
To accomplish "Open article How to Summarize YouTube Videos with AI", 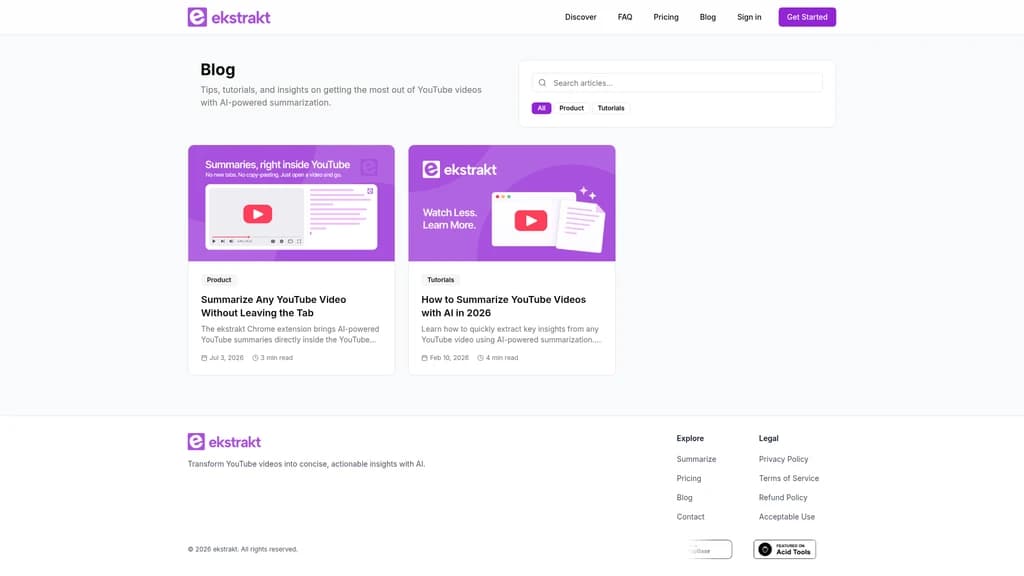I will pyautogui.click(x=504, y=306).
